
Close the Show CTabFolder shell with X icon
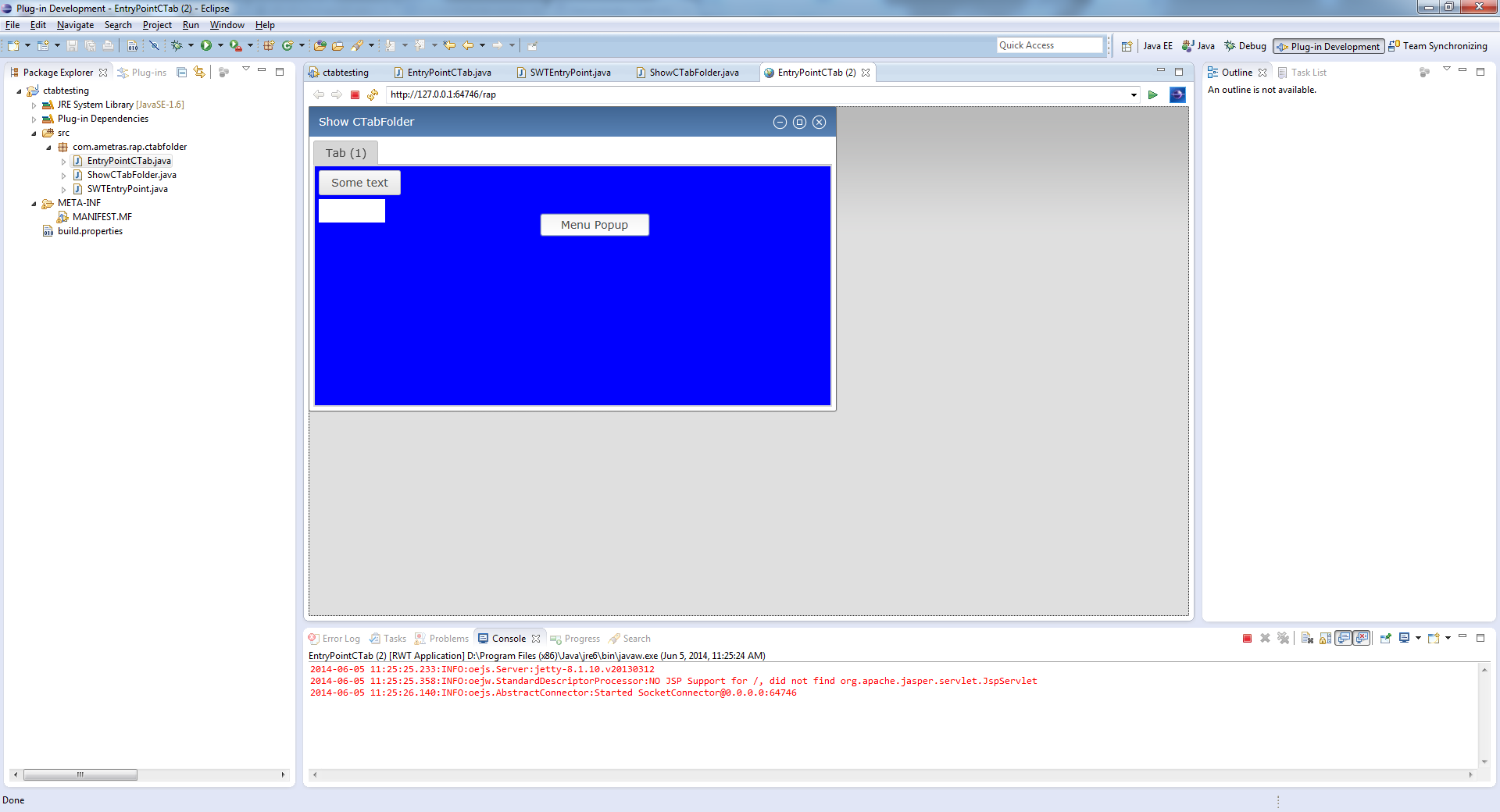point(819,122)
